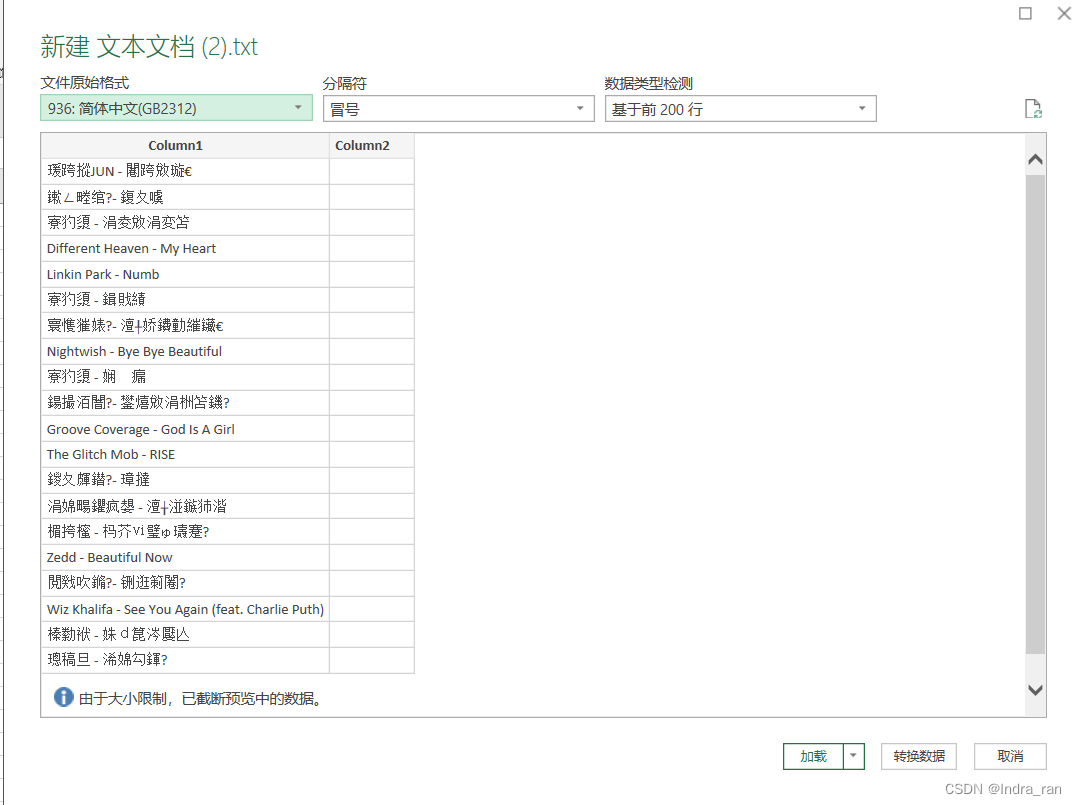Click the refresh preview file icon
1077x805 pixels.
[x=1033, y=109]
